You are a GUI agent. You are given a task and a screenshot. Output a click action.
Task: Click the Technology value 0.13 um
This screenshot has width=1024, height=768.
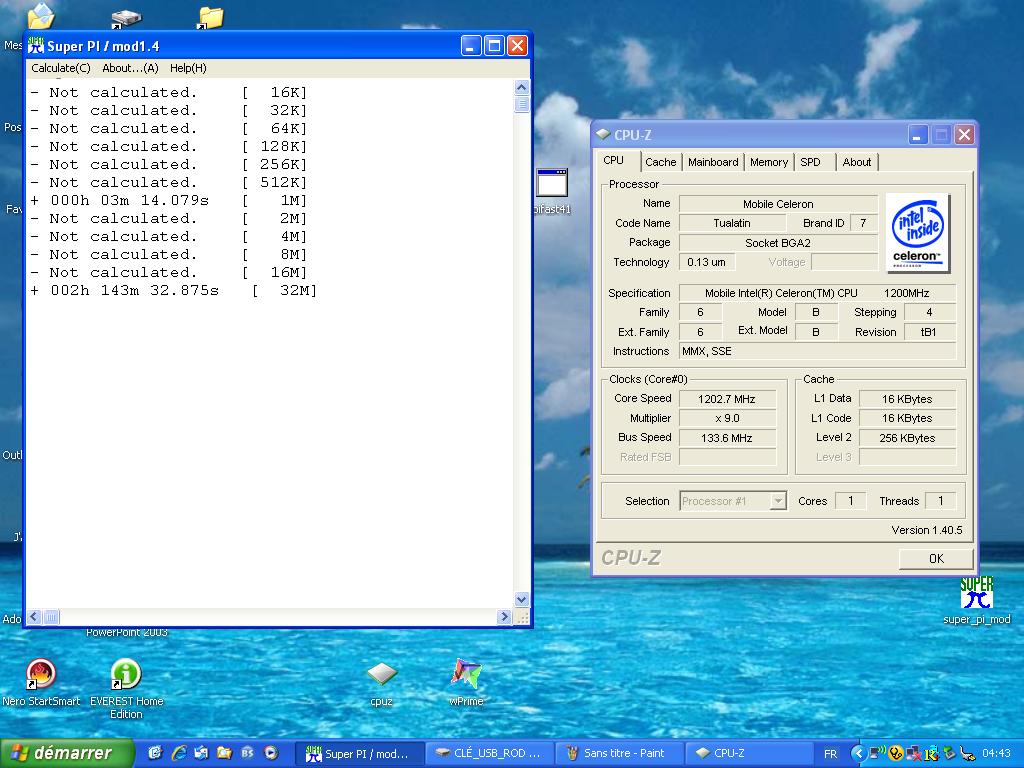[x=707, y=263]
